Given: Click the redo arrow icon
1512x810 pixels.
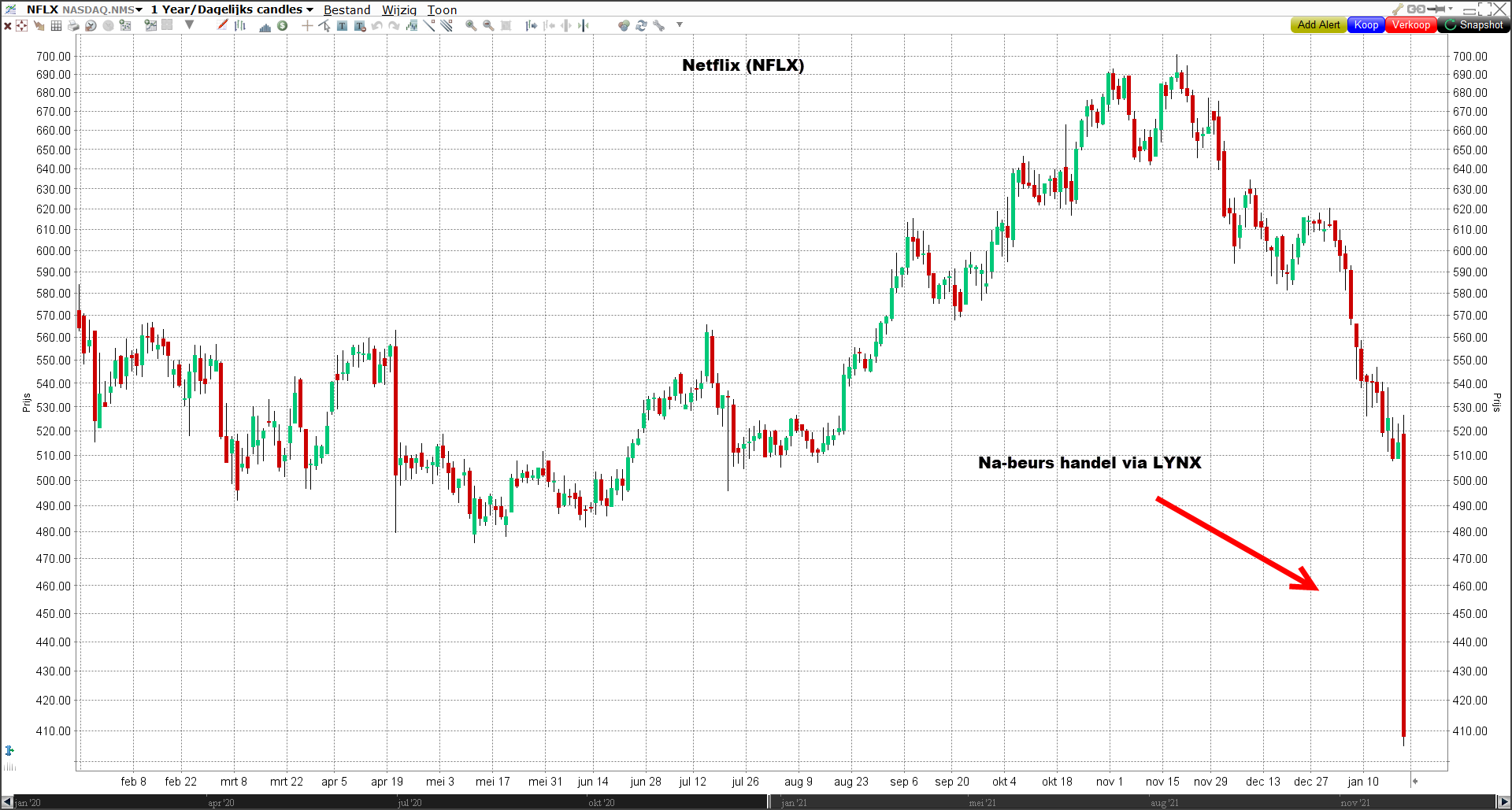Looking at the screenshot, I should coord(394,25).
